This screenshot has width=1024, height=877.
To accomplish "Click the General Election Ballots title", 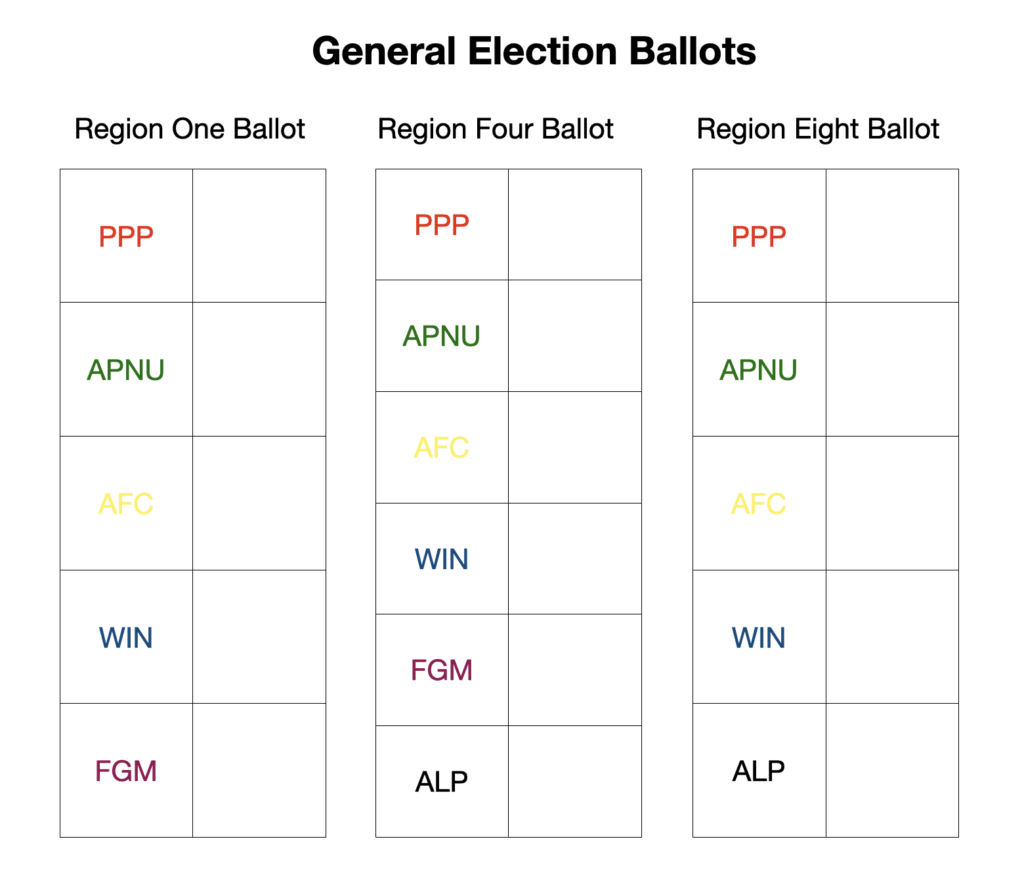I will pos(534,51).
